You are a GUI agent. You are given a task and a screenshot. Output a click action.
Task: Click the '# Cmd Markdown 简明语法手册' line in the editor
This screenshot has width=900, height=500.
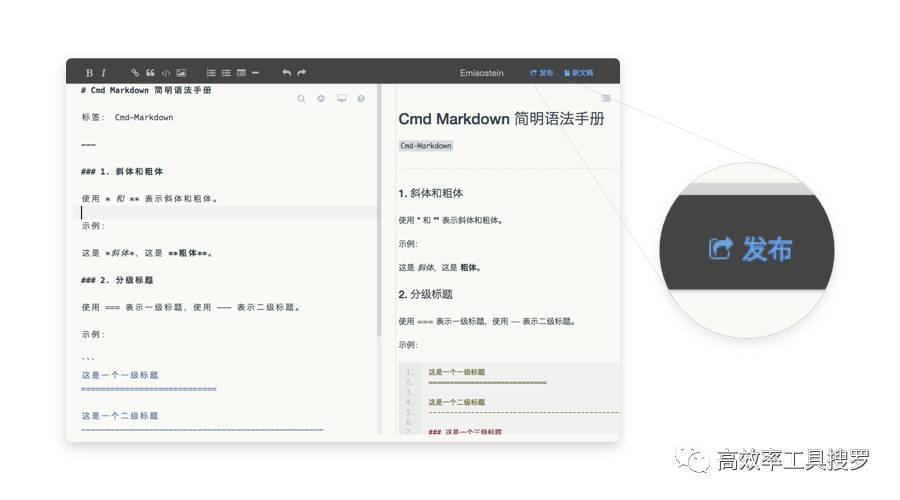[146, 90]
